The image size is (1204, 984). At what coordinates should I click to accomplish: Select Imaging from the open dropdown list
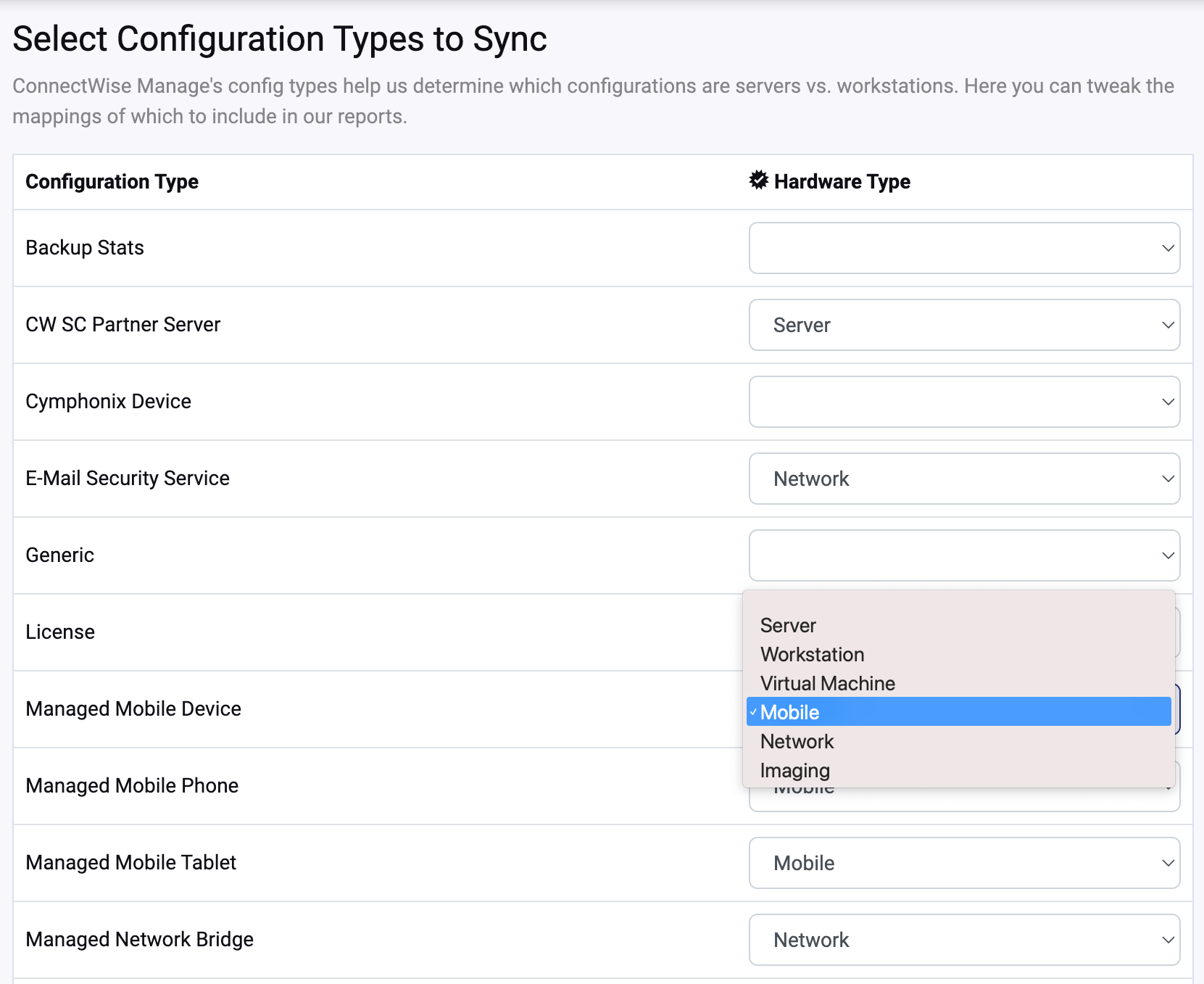pos(794,770)
